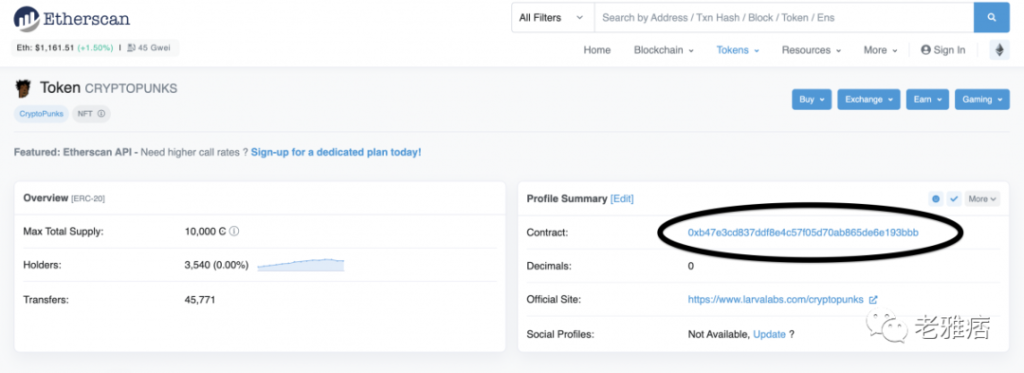
Task: Click the Etherscan logo
Action: pyautogui.click(x=72, y=18)
